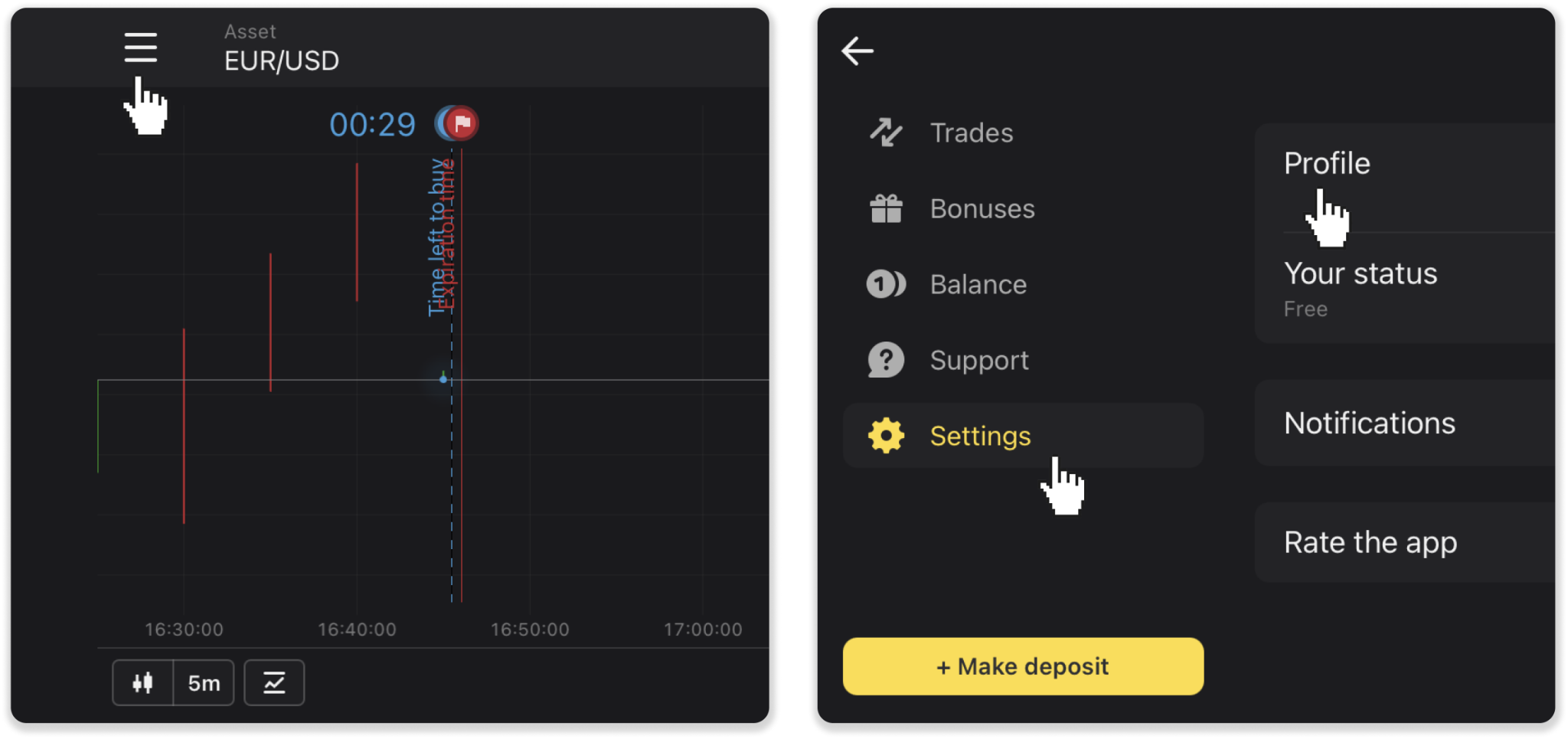1568x739 pixels.
Task: Click the Bonuses gift icon
Action: (x=886, y=208)
